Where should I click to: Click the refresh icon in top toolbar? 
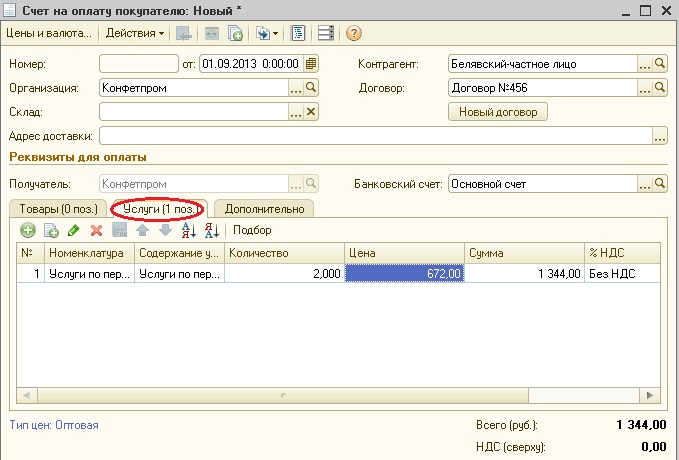tap(212, 33)
